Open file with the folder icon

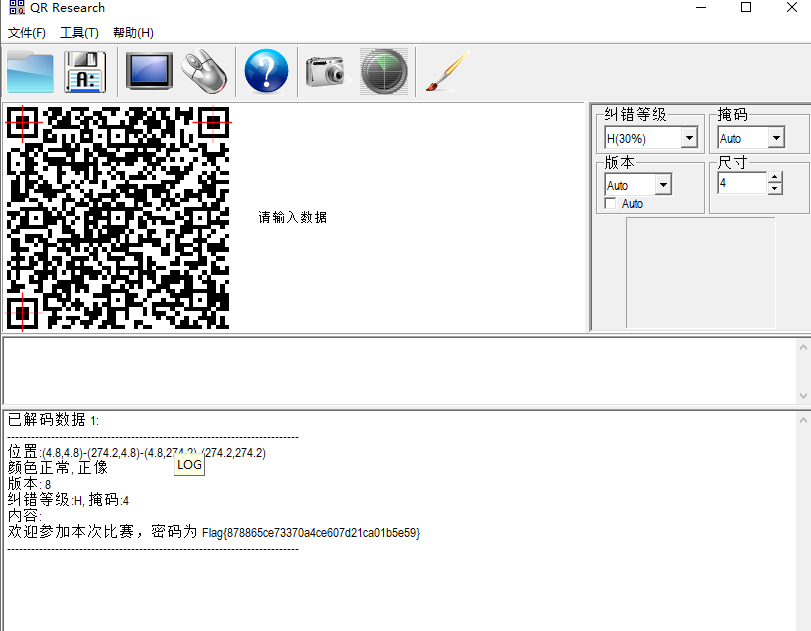[31, 72]
